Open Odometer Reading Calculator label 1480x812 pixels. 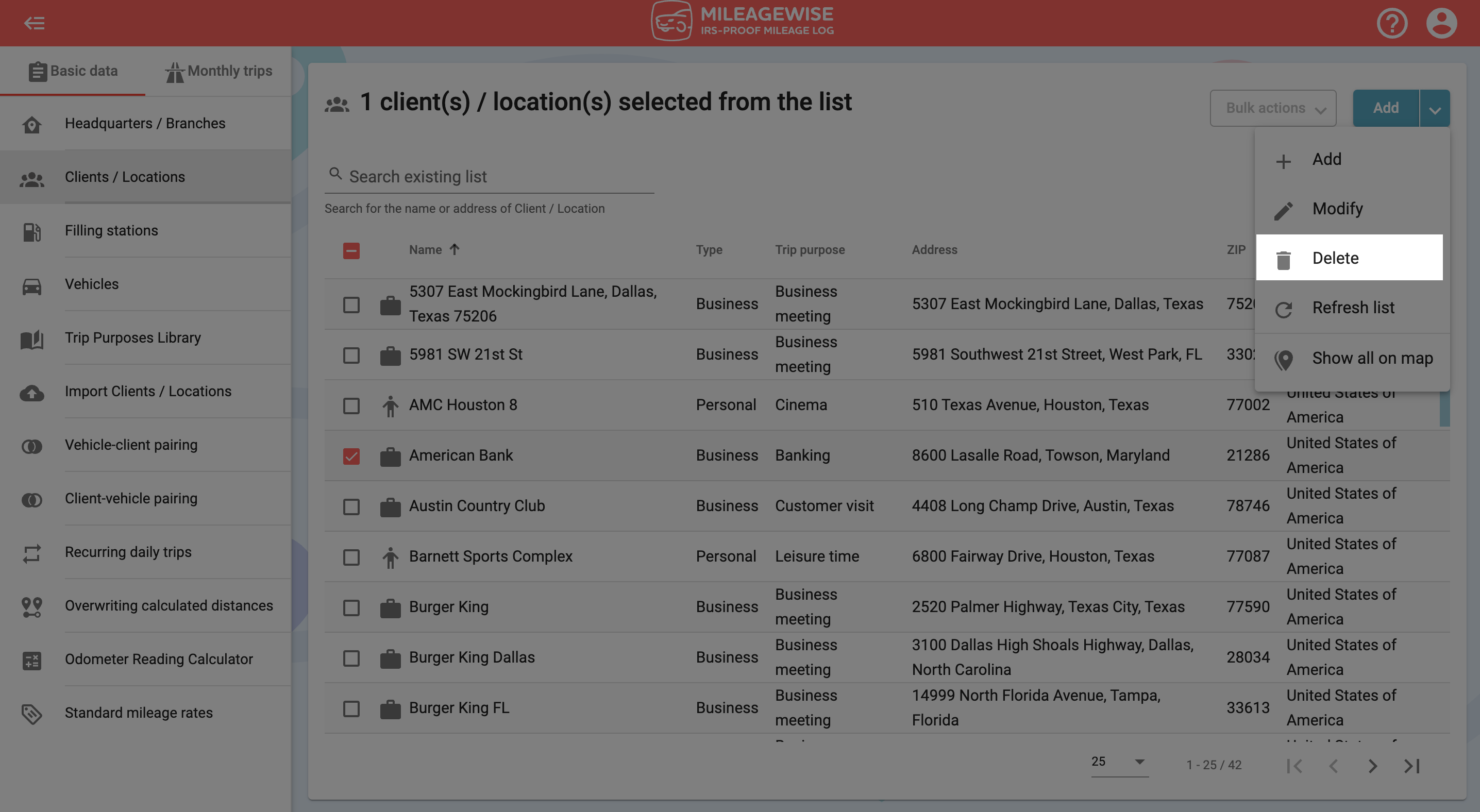(x=159, y=660)
